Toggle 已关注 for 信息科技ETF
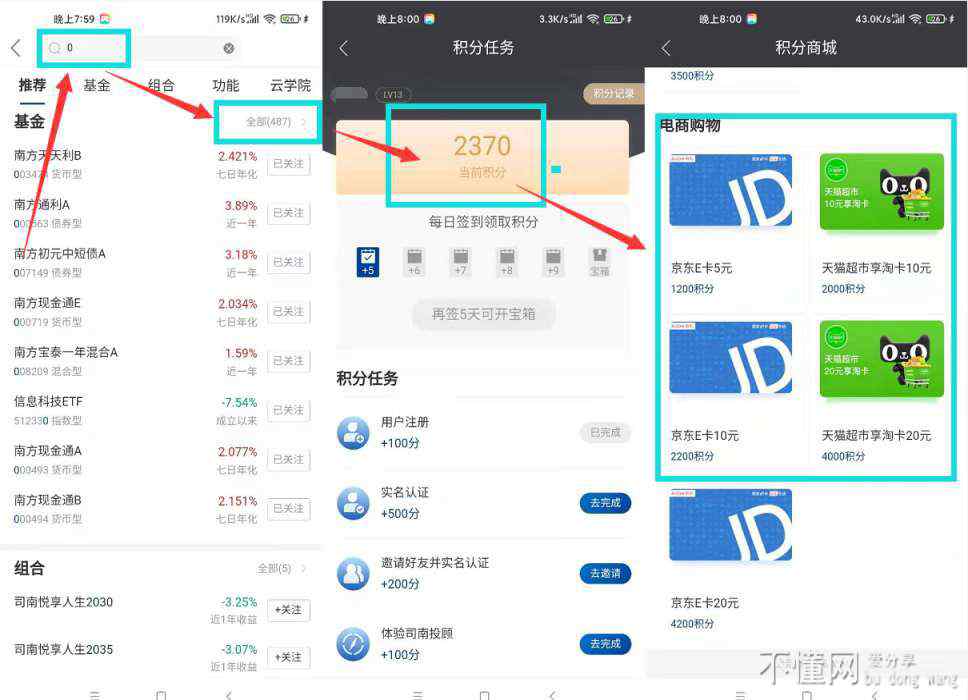968x700 pixels. [288, 410]
